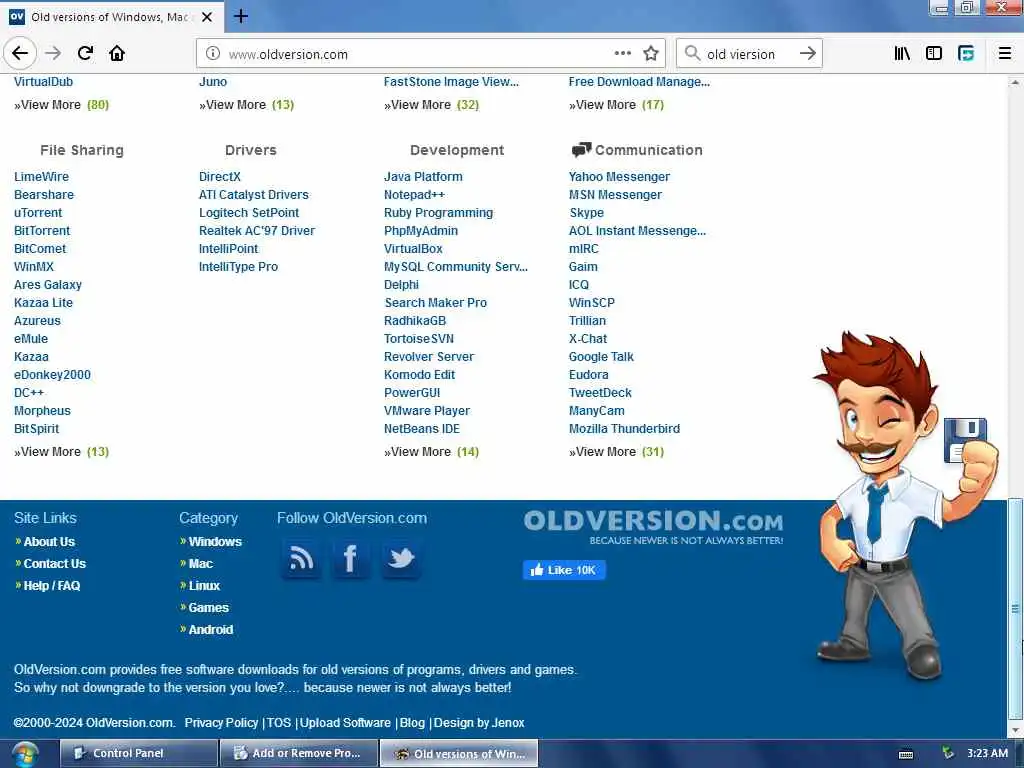Show site information icon in address bar
Screen dimensions: 1024x768
(x=213, y=54)
